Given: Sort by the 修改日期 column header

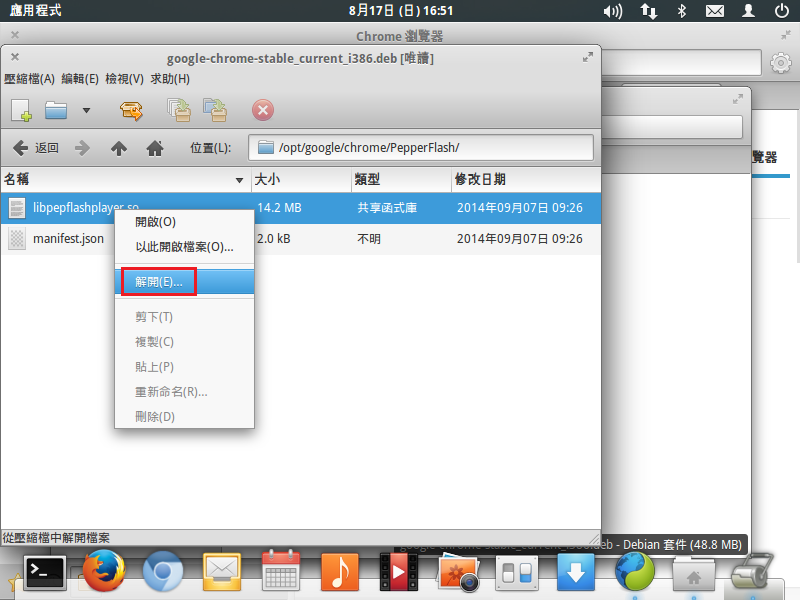Looking at the screenshot, I should click(x=526, y=180).
